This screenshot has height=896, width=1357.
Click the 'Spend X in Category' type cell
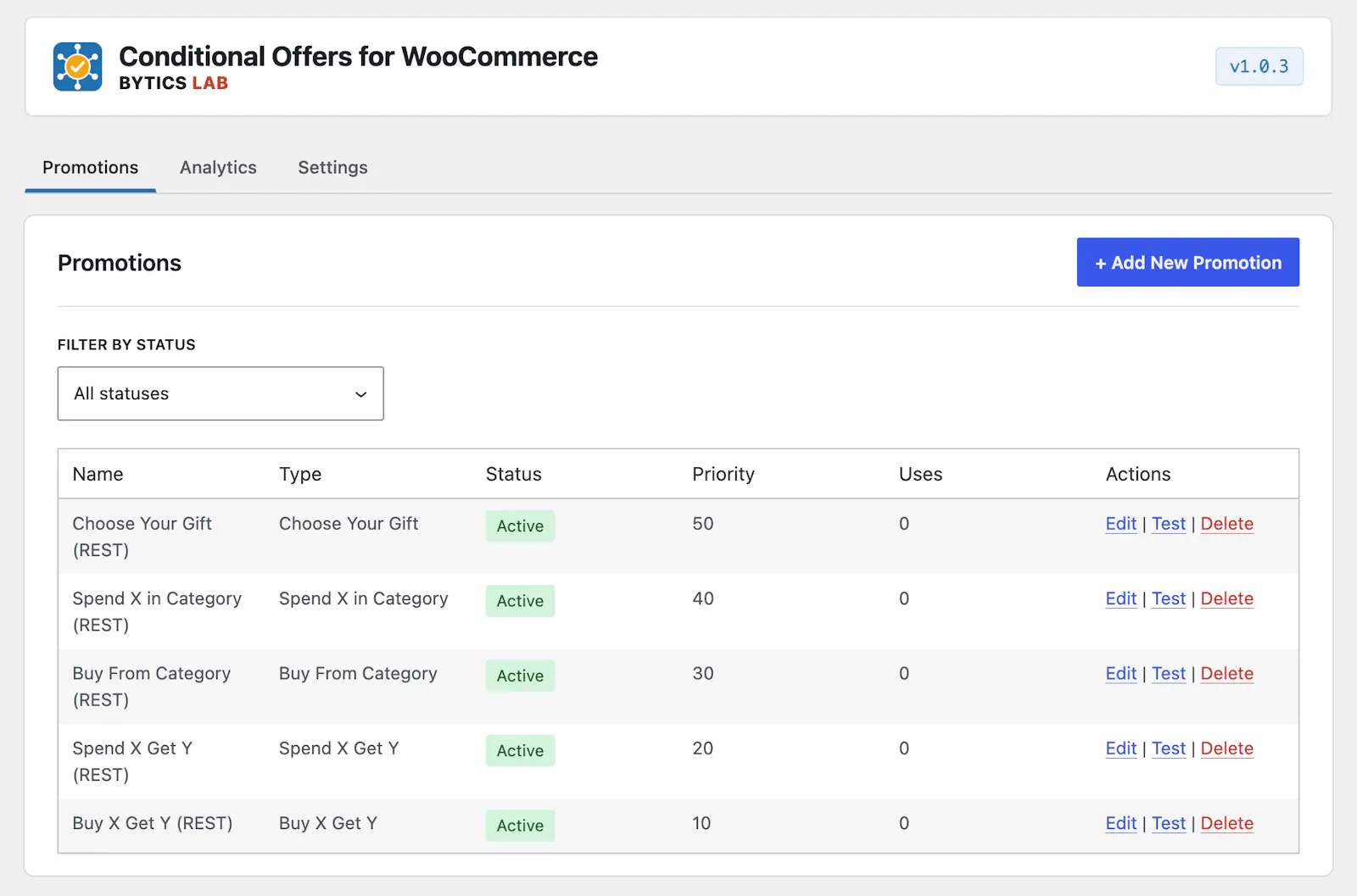click(363, 598)
